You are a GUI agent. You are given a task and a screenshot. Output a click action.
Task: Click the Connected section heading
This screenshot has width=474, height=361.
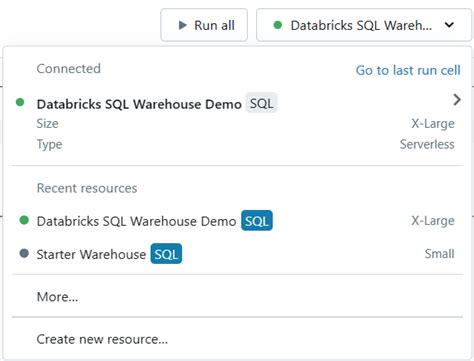click(x=69, y=69)
